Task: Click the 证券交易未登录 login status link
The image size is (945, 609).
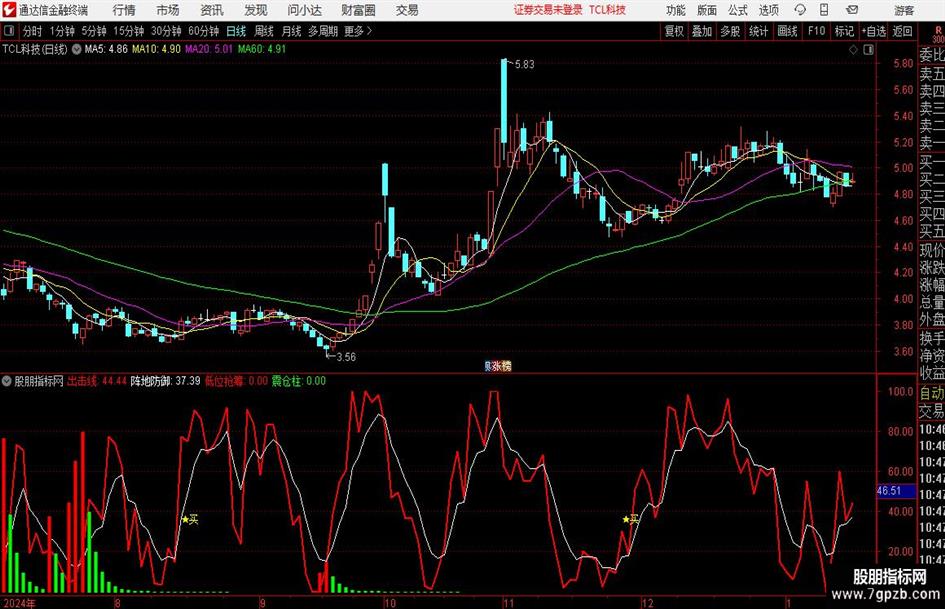Action: tap(548, 10)
